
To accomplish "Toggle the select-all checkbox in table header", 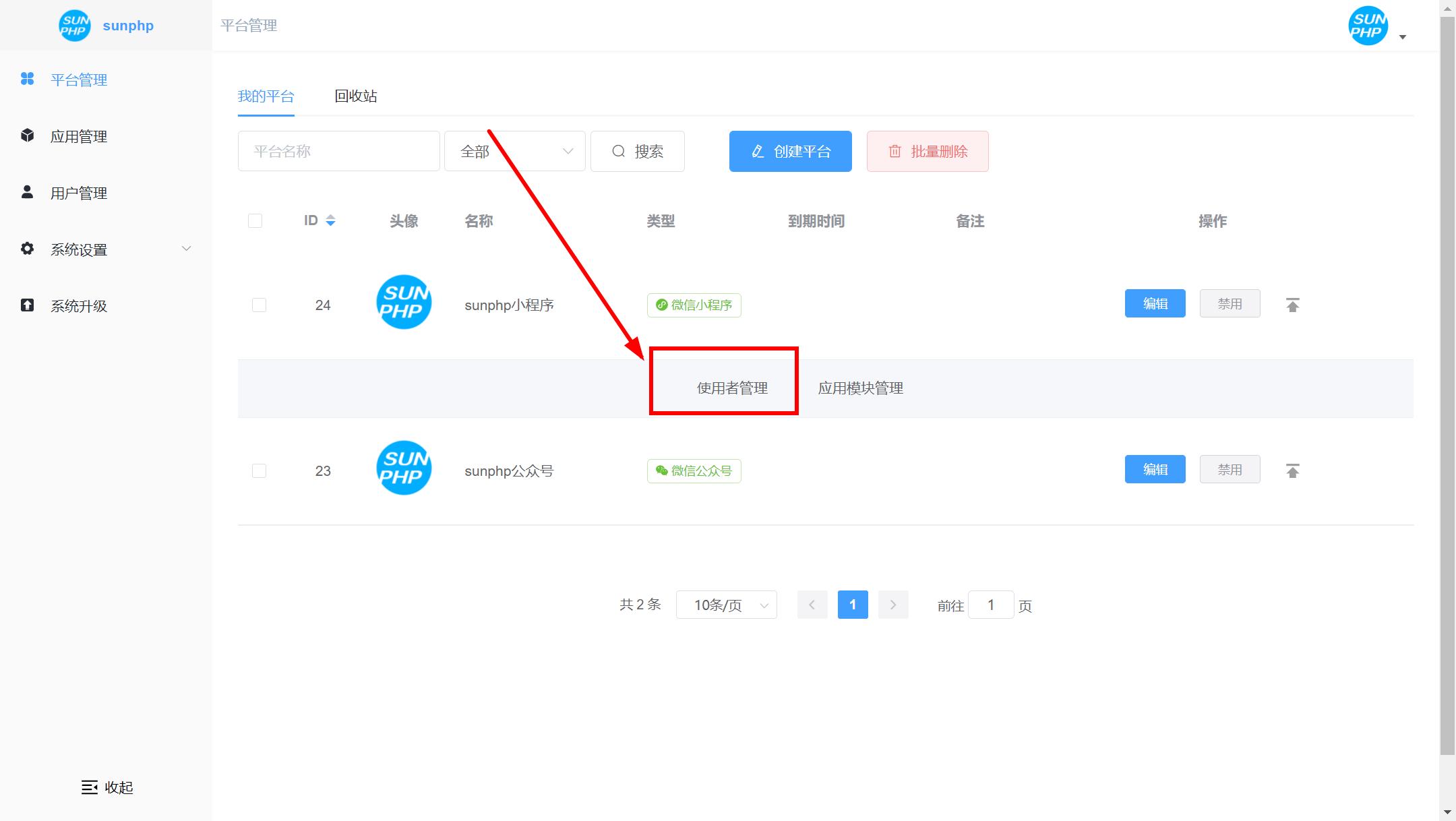I will click(x=255, y=220).
